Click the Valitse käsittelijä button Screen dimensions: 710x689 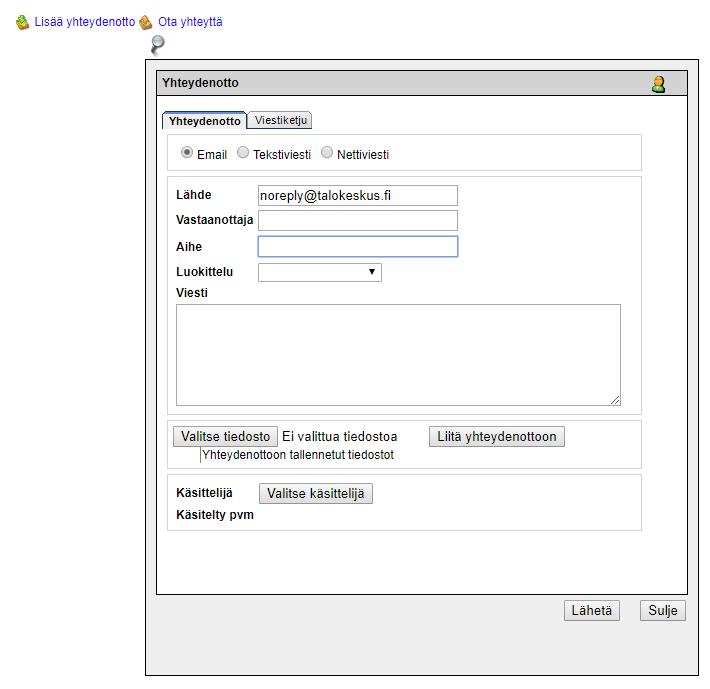[x=316, y=493]
